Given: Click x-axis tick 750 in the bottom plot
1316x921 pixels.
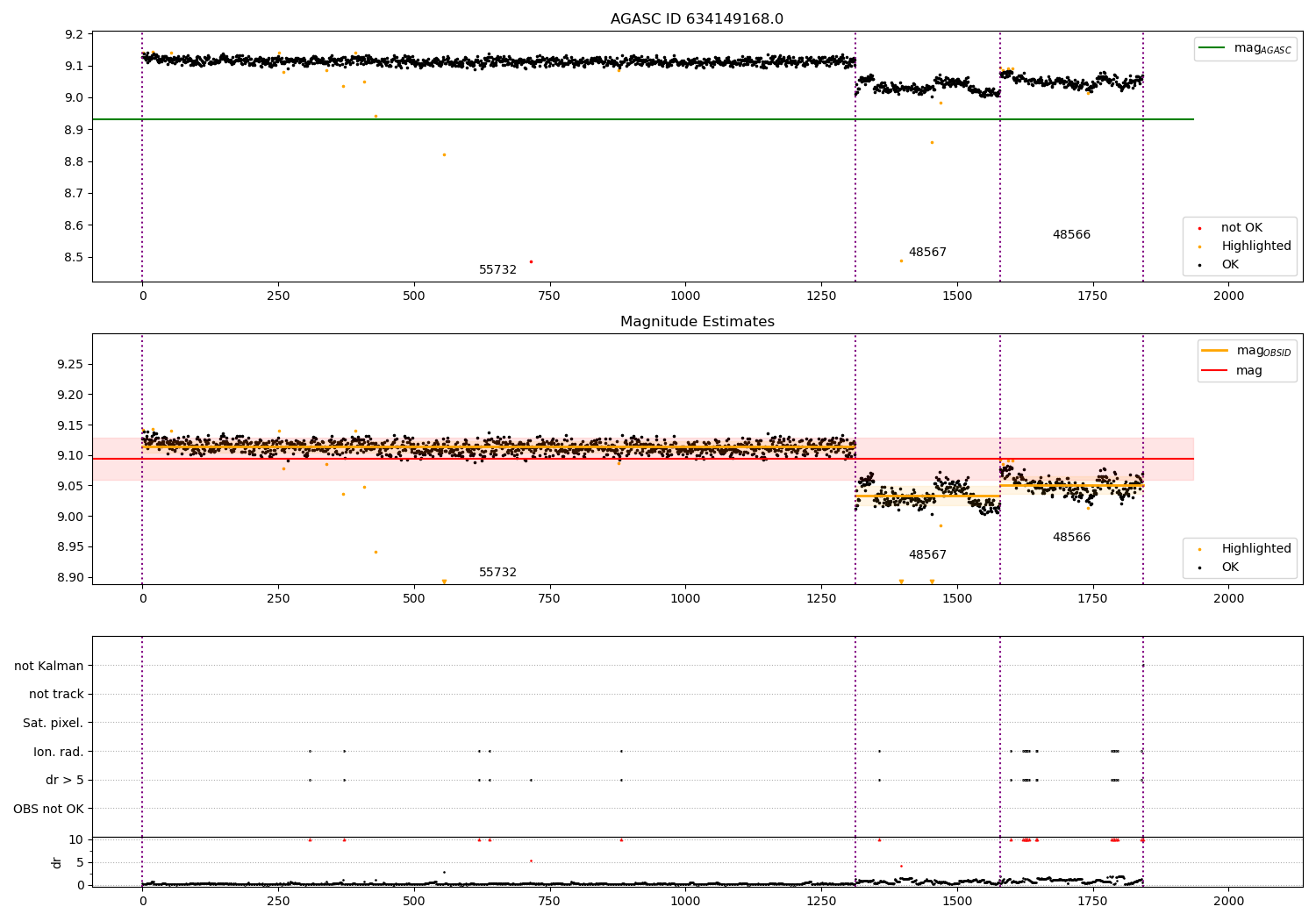Looking at the screenshot, I should [549, 901].
